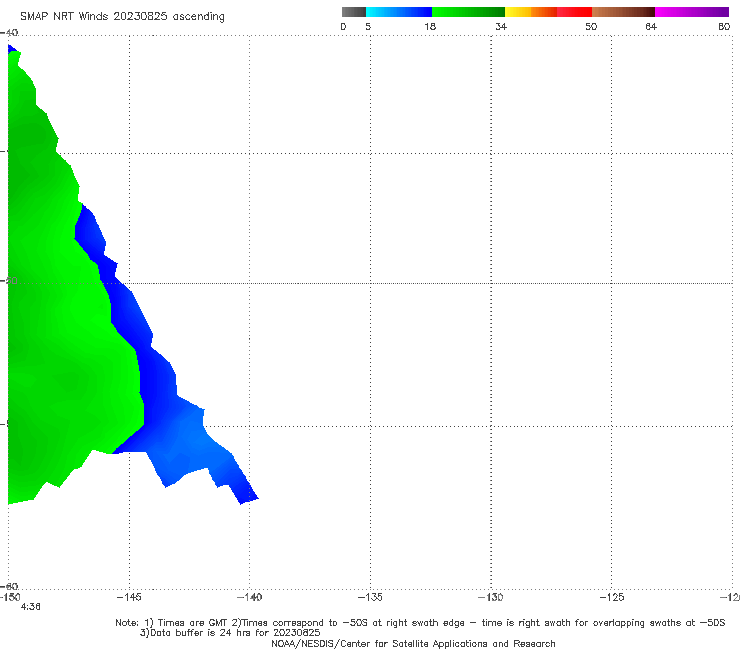Click the "-135" longitude axis label
Screen dimensions: 740x650
[x=370, y=597]
